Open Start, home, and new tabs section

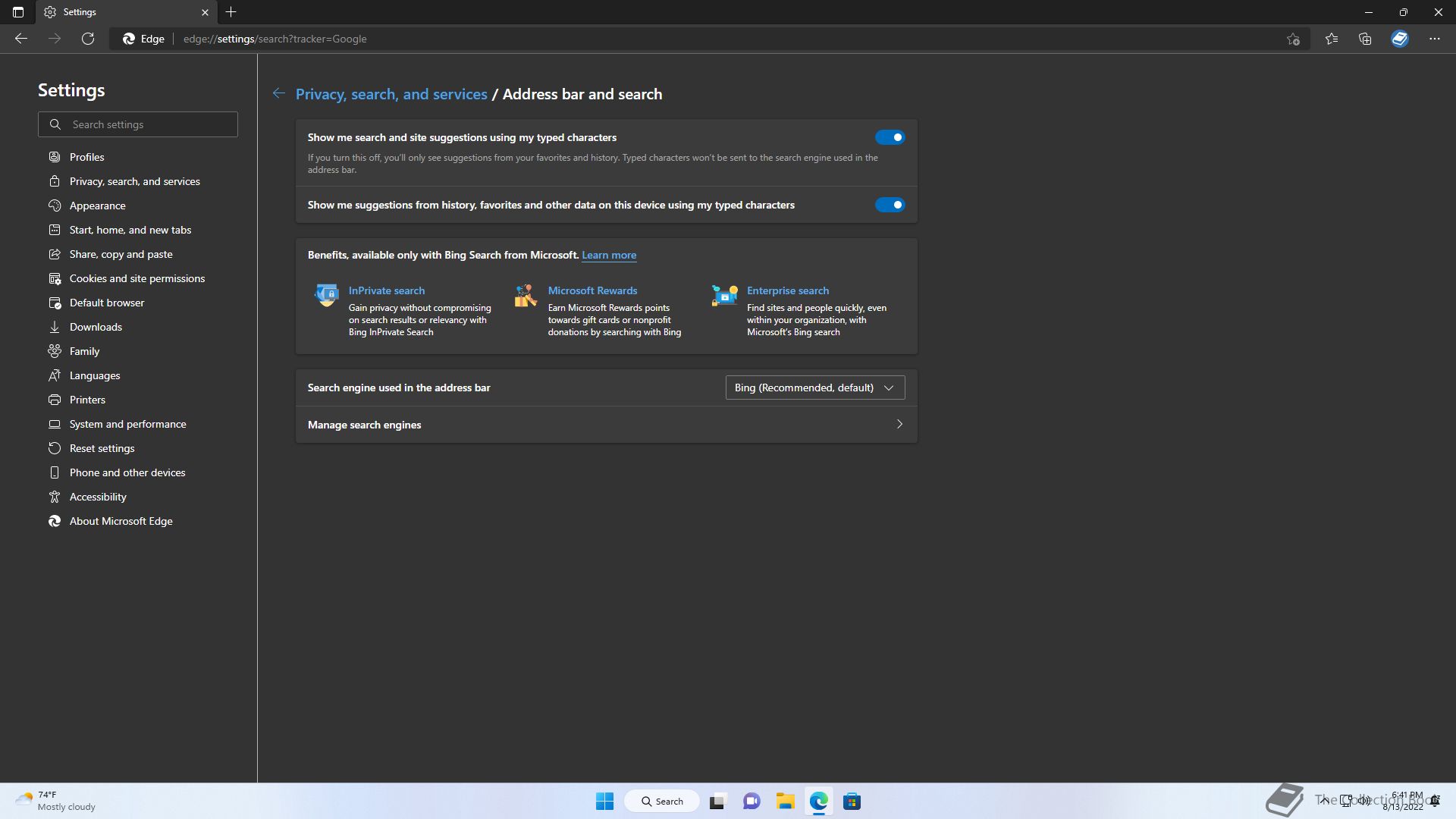(130, 230)
